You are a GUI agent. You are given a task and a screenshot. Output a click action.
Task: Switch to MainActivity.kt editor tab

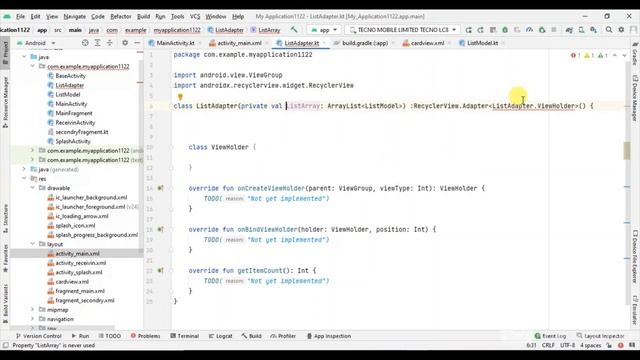pos(175,43)
